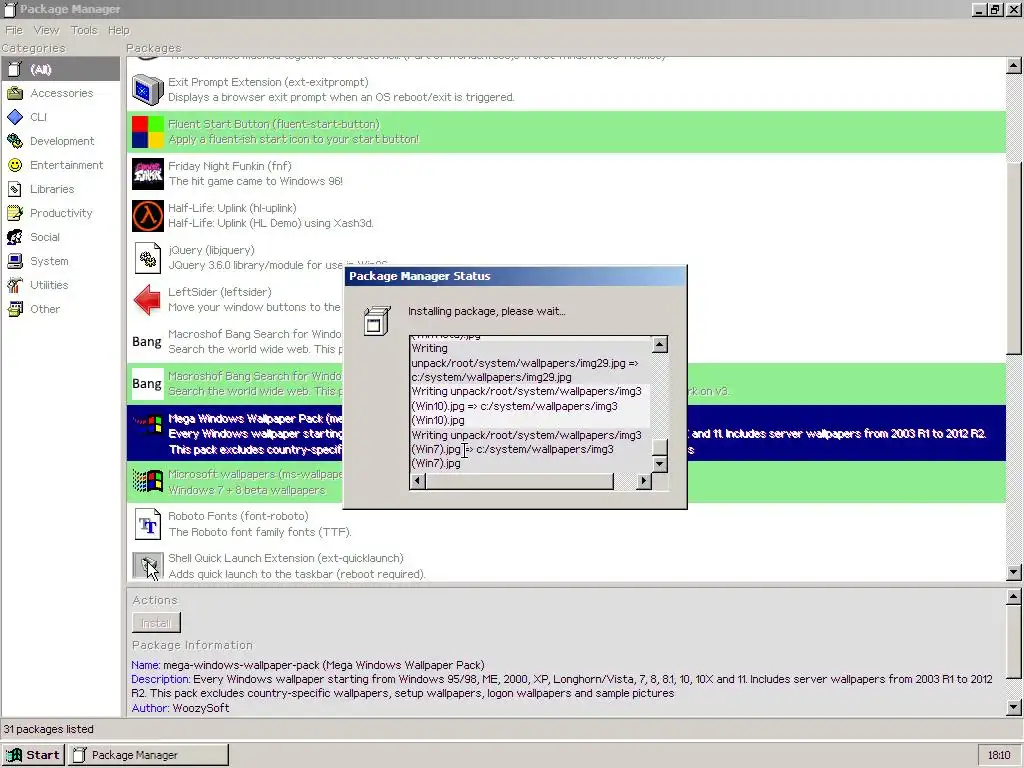Click Package Manager taskbar button
Viewport: 1024px width, 768px height.
coord(150,755)
